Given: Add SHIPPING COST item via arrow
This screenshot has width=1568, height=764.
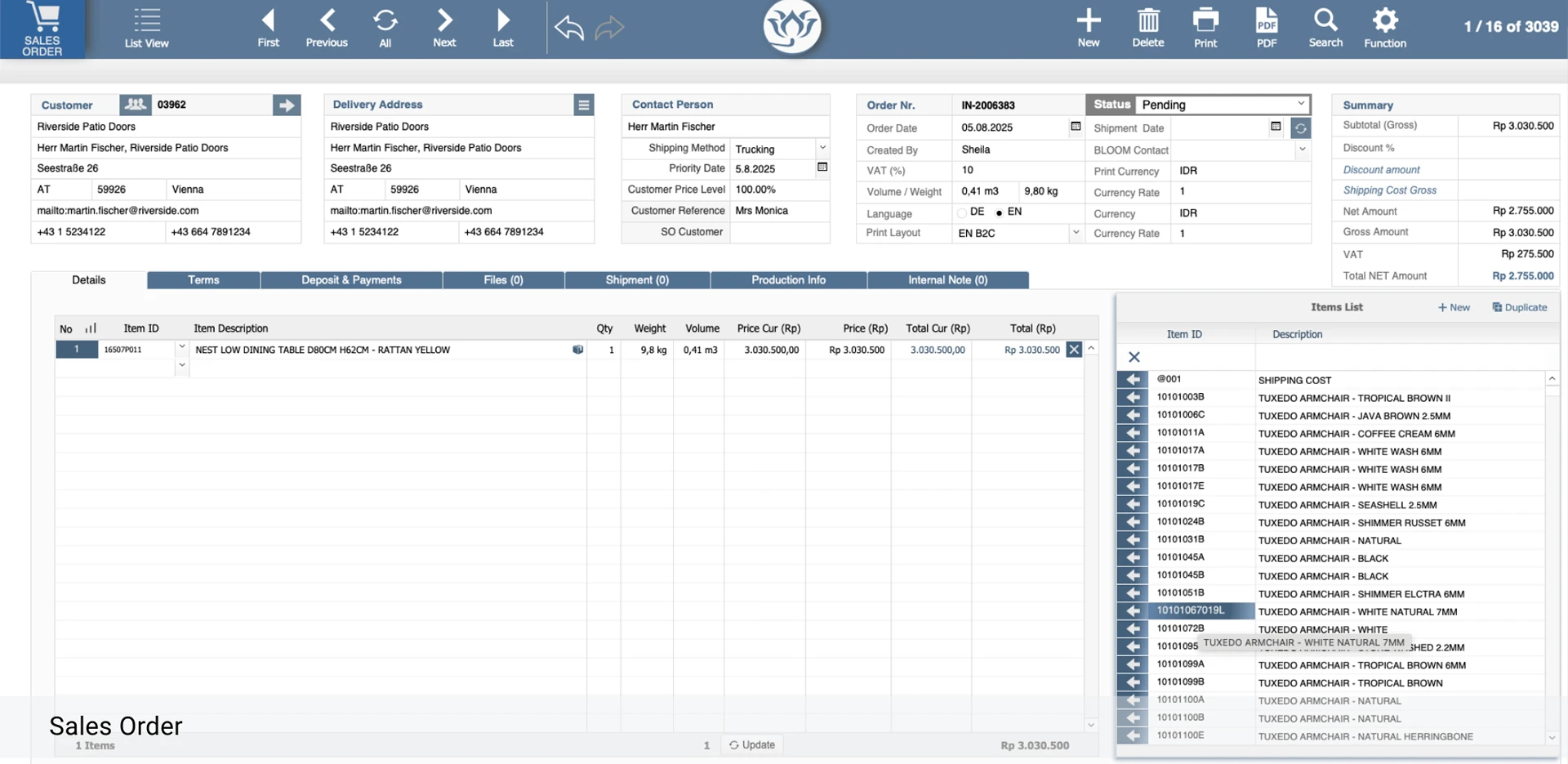Looking at the screenshot, I should (x=1132, y=379).
